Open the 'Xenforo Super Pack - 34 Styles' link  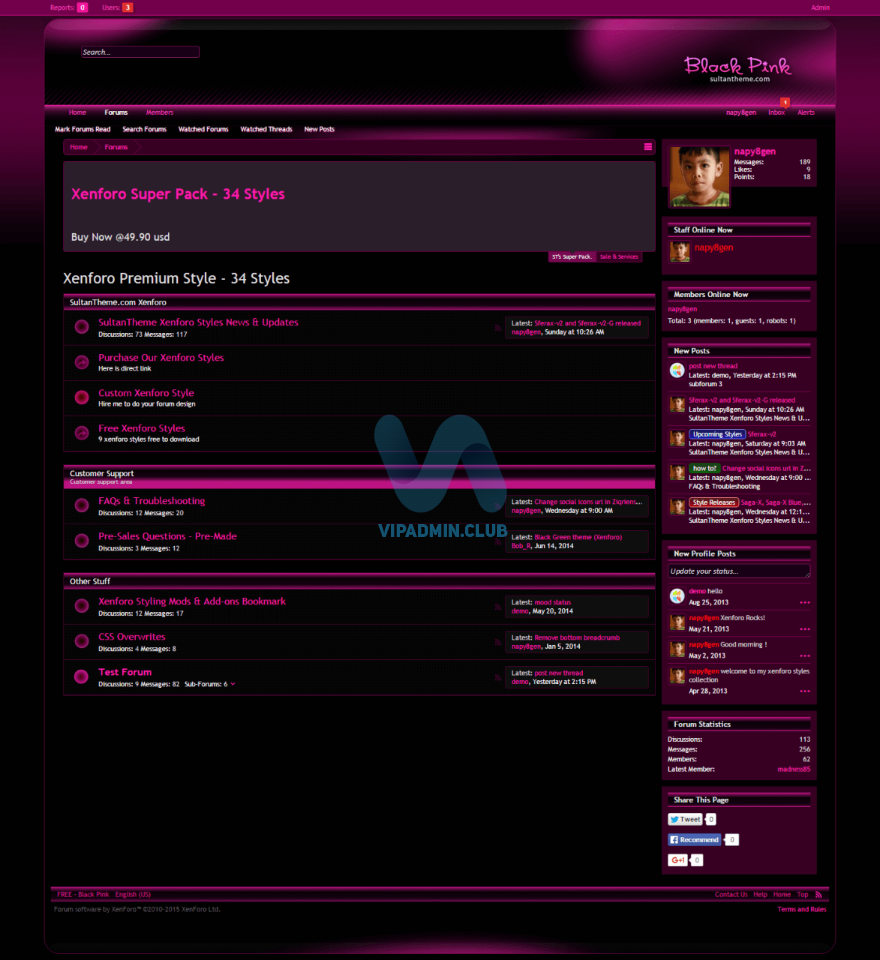click(x=178, y=194)
